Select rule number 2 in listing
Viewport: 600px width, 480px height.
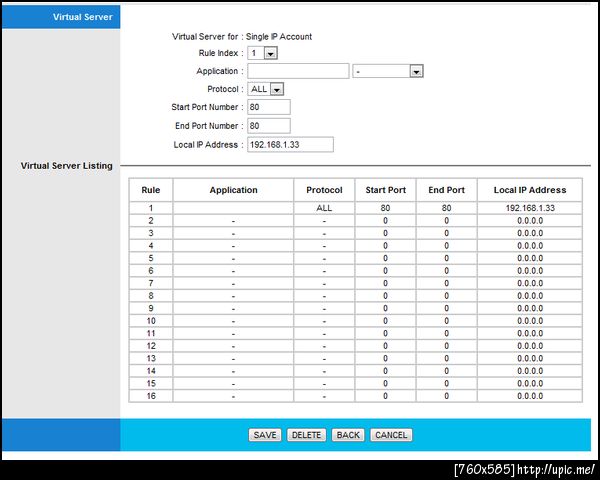tap(151, 221)
